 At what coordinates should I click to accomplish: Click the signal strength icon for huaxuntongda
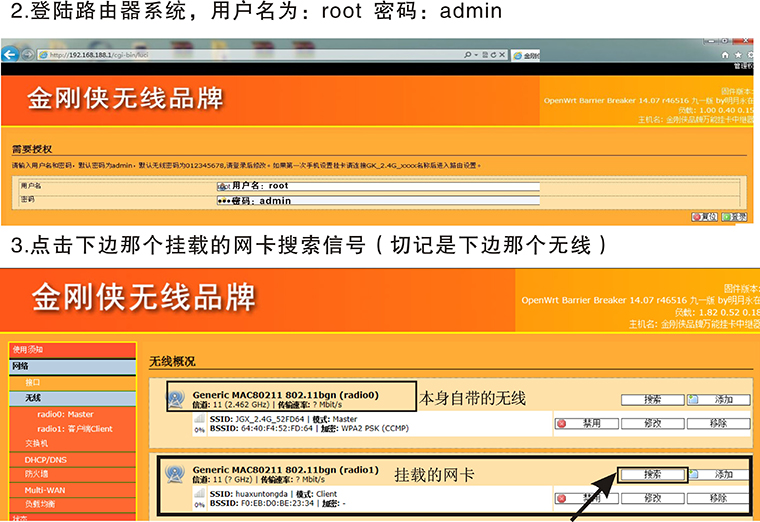coord(199,494)
